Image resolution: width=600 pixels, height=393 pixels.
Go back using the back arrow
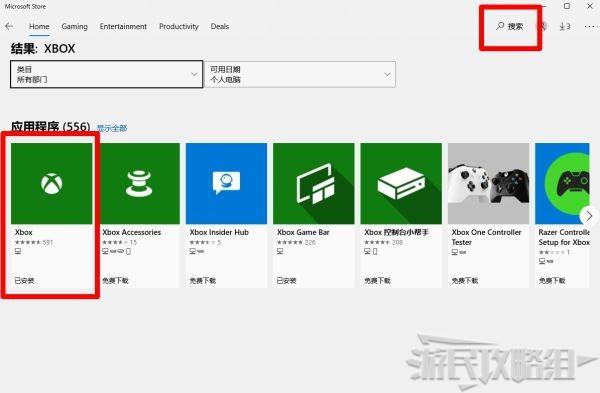(9, 26)
